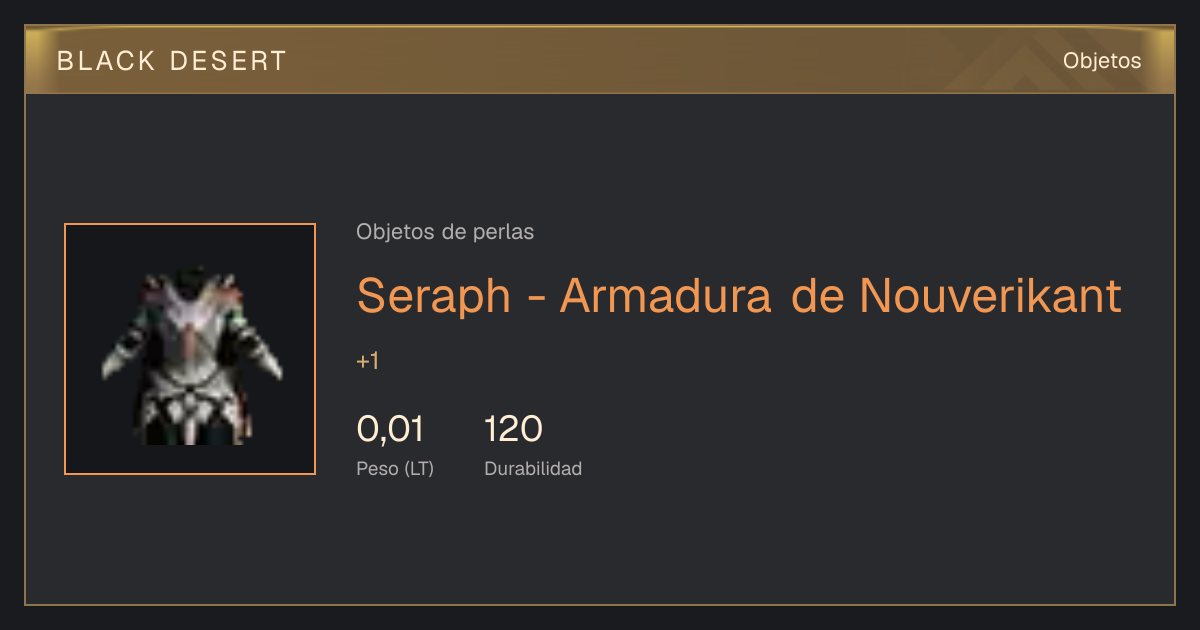The height and width of the screenshot is (630, 1200).
Task: Click the word 'perlas' in the category line
Action: point(507,233)
